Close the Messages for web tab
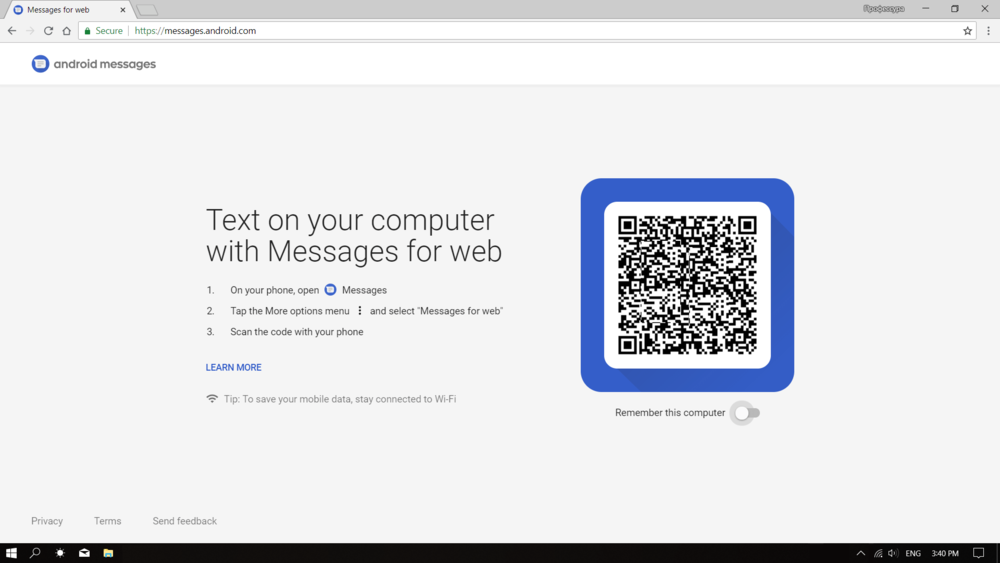Image resolution: width=1000 pixels, height=563 pixels. (x=122, y=10)
